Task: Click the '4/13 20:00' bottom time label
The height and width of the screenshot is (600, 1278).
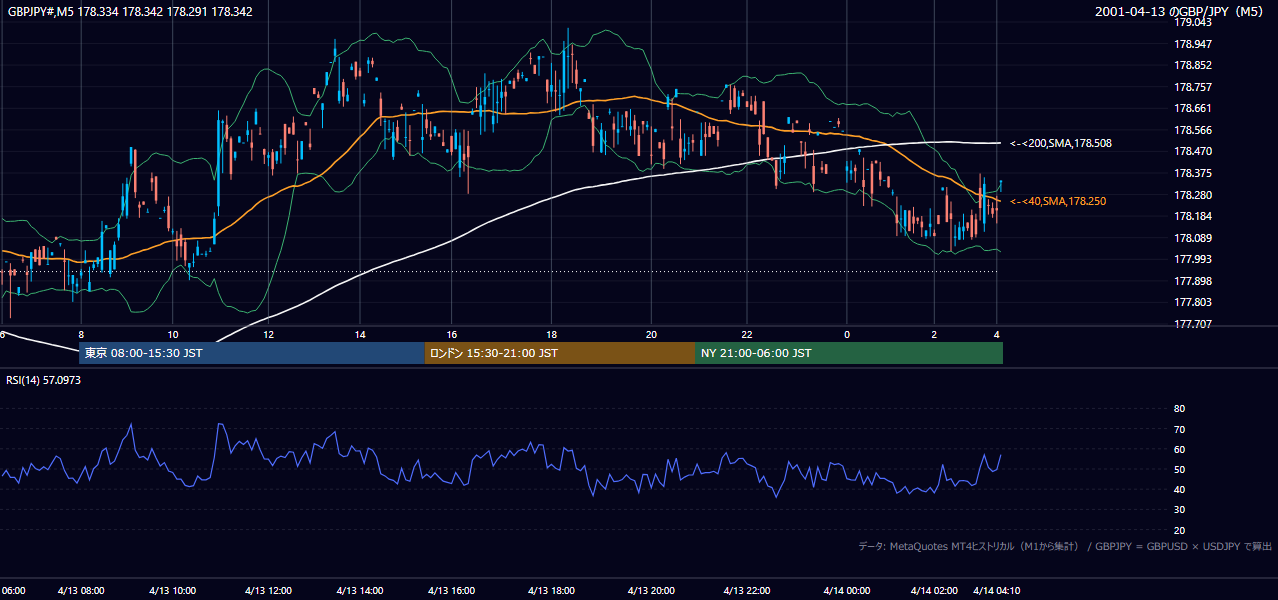Action: pos(651,591)
